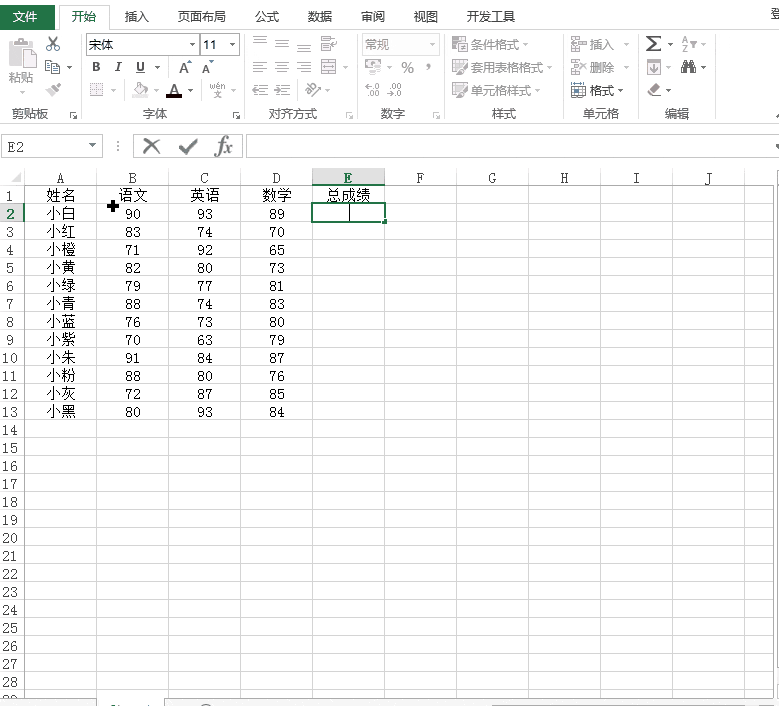This screenshot has width=779, height=706.
Task: Click the Insert Function fx icon
Action: (x=224, y=146)
